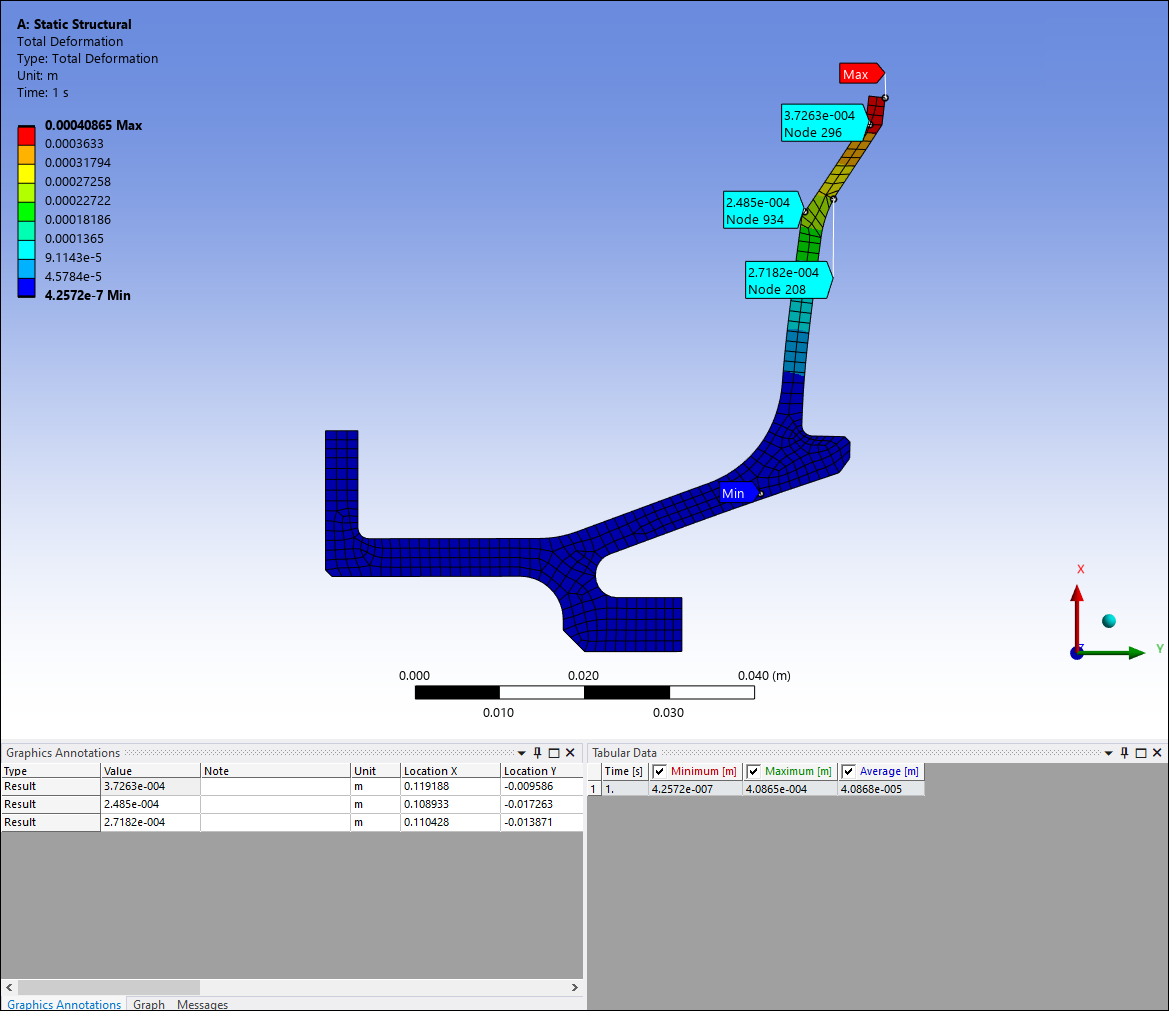This screenshot has width=1169, height=1011.
Task: Select the isometric view ball near the triad
Action: [1109, 621]
